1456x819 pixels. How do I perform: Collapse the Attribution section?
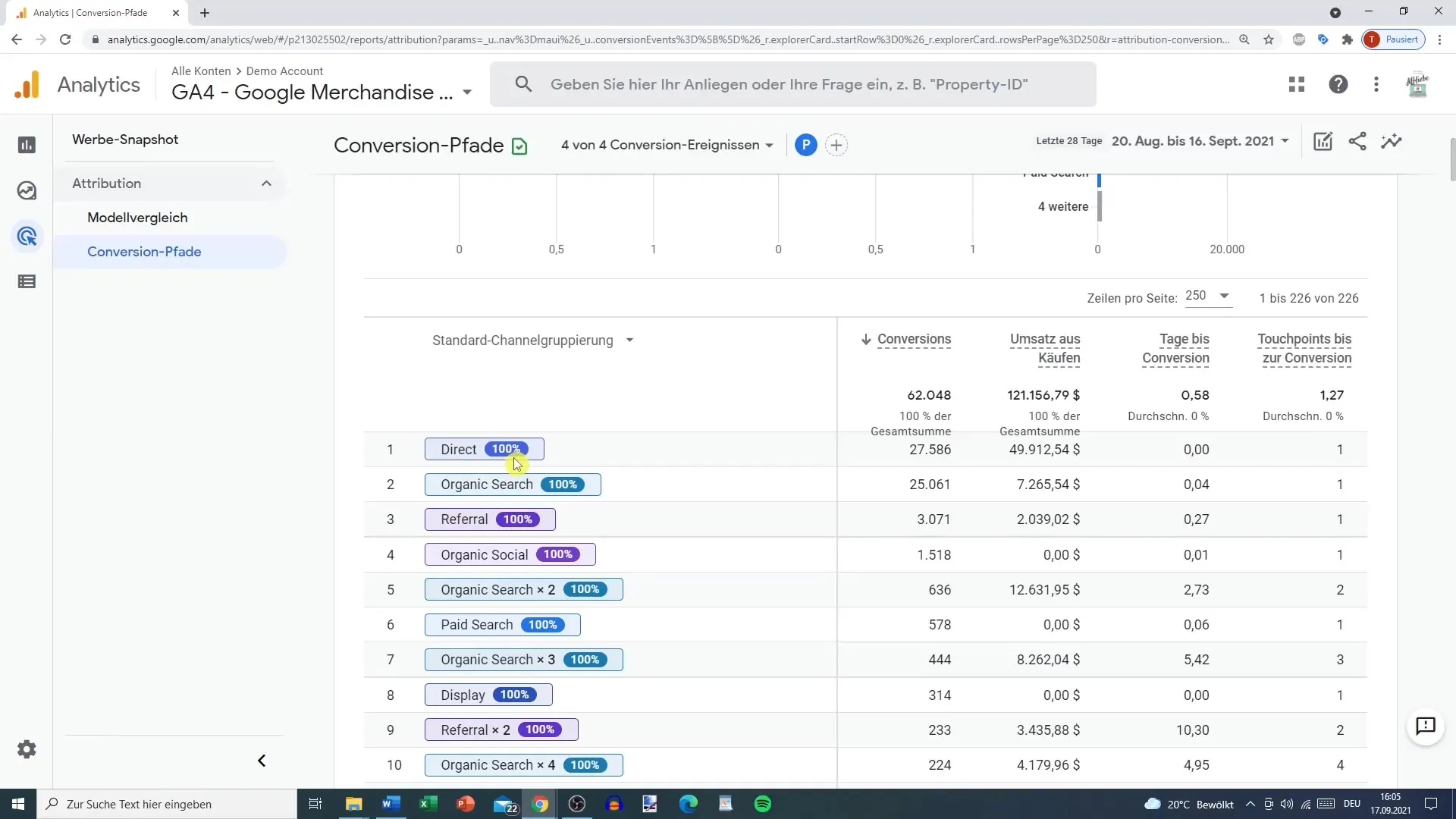[266, 184]
